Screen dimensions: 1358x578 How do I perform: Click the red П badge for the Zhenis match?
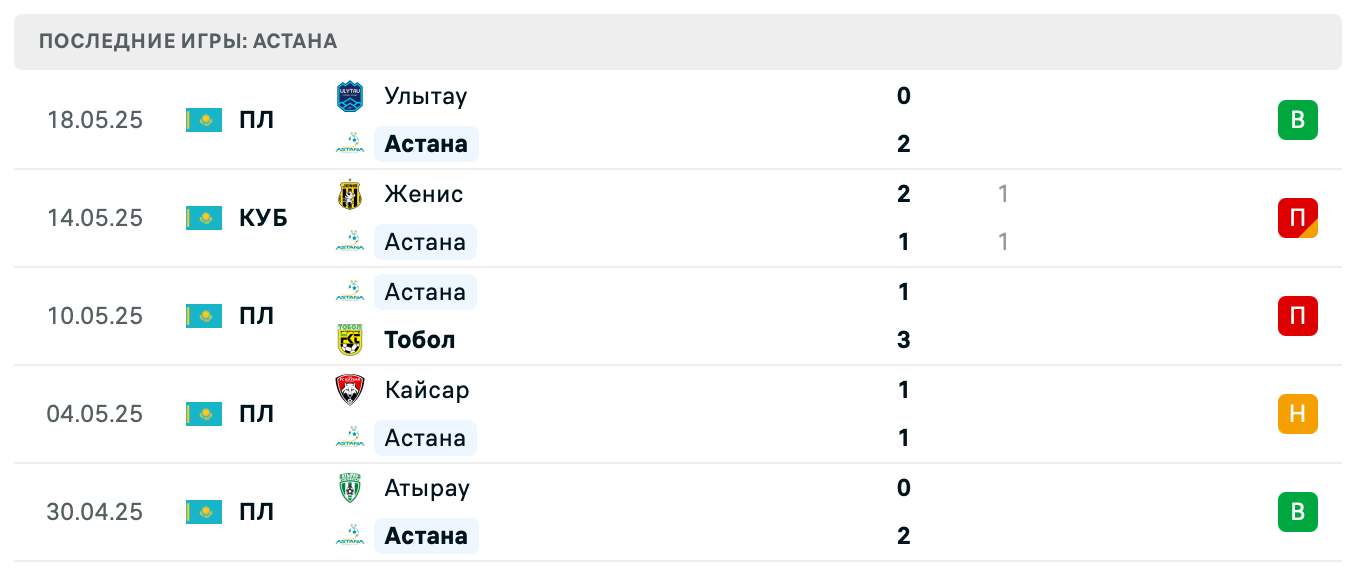click(1297, 218)
